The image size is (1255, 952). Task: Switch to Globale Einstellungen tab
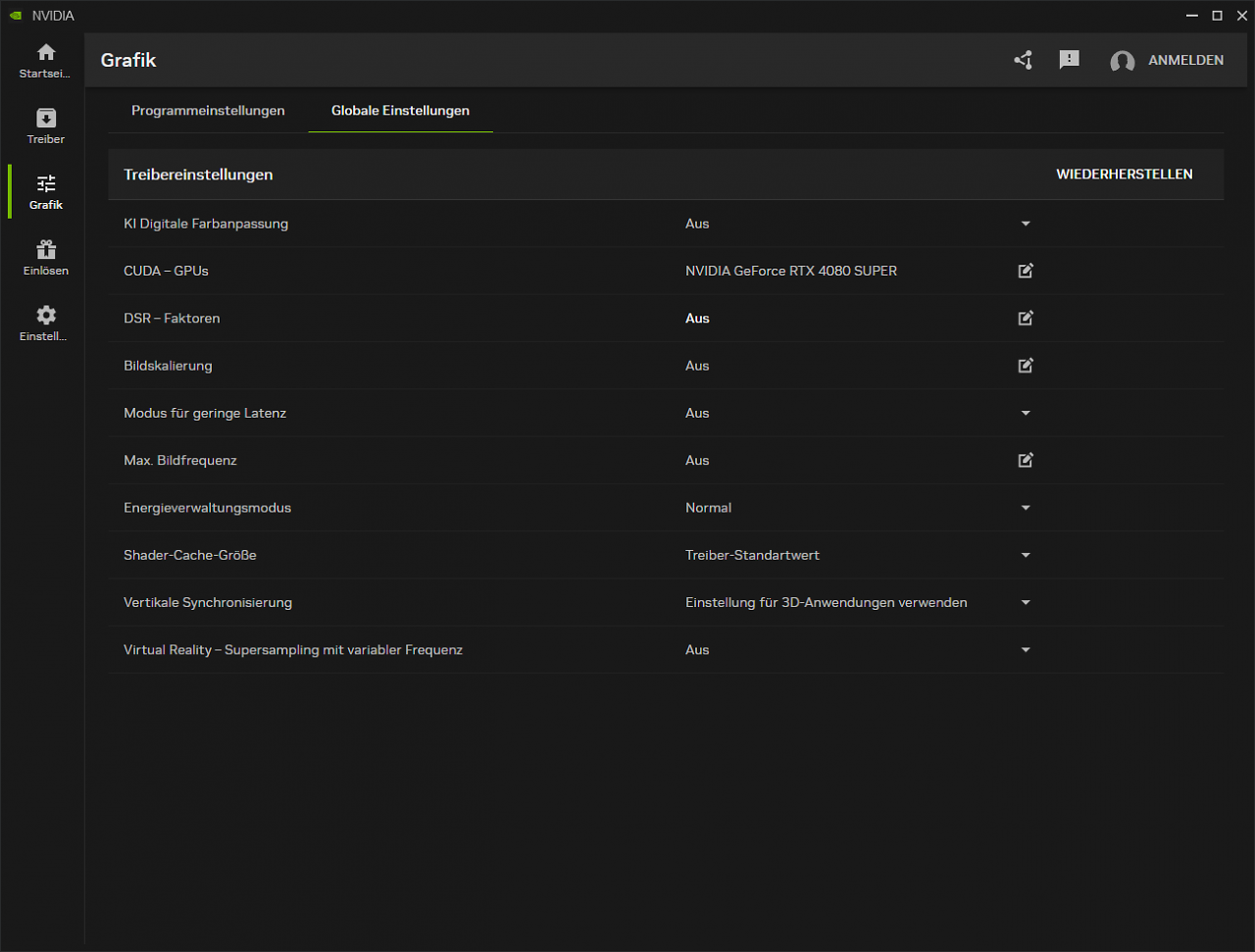tap(400, 111)
